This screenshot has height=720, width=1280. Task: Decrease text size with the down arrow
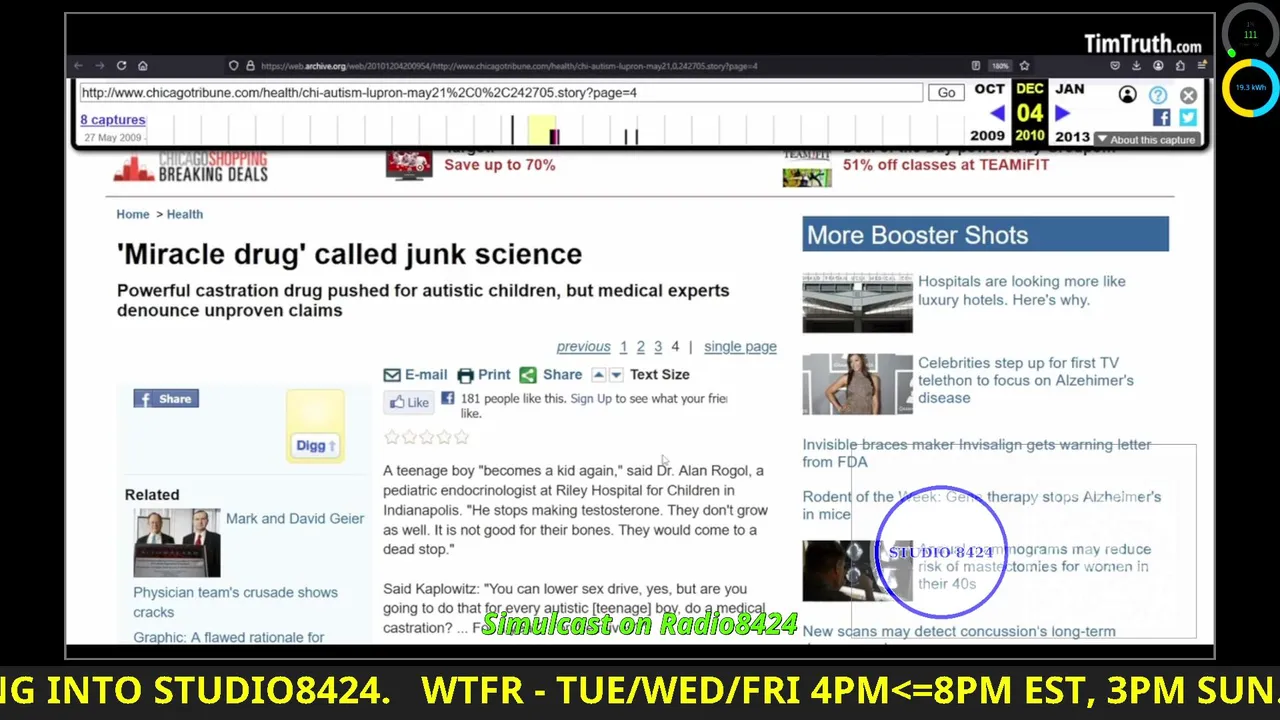[x=616, y=375]
